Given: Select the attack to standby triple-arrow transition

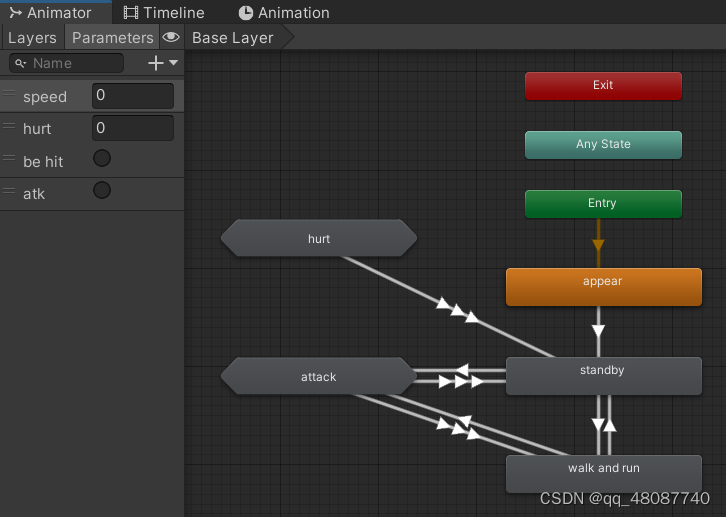Looking at the screenshot, I should pos(461,382).
